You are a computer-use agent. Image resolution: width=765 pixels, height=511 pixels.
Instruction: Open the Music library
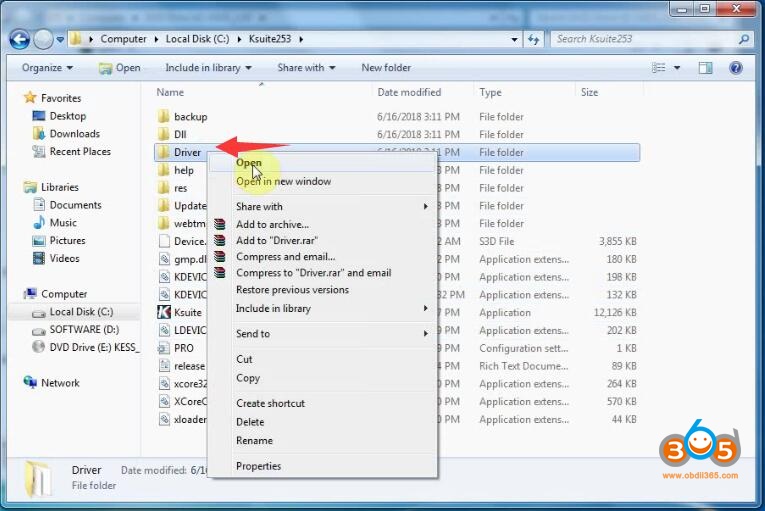point(63,223)
